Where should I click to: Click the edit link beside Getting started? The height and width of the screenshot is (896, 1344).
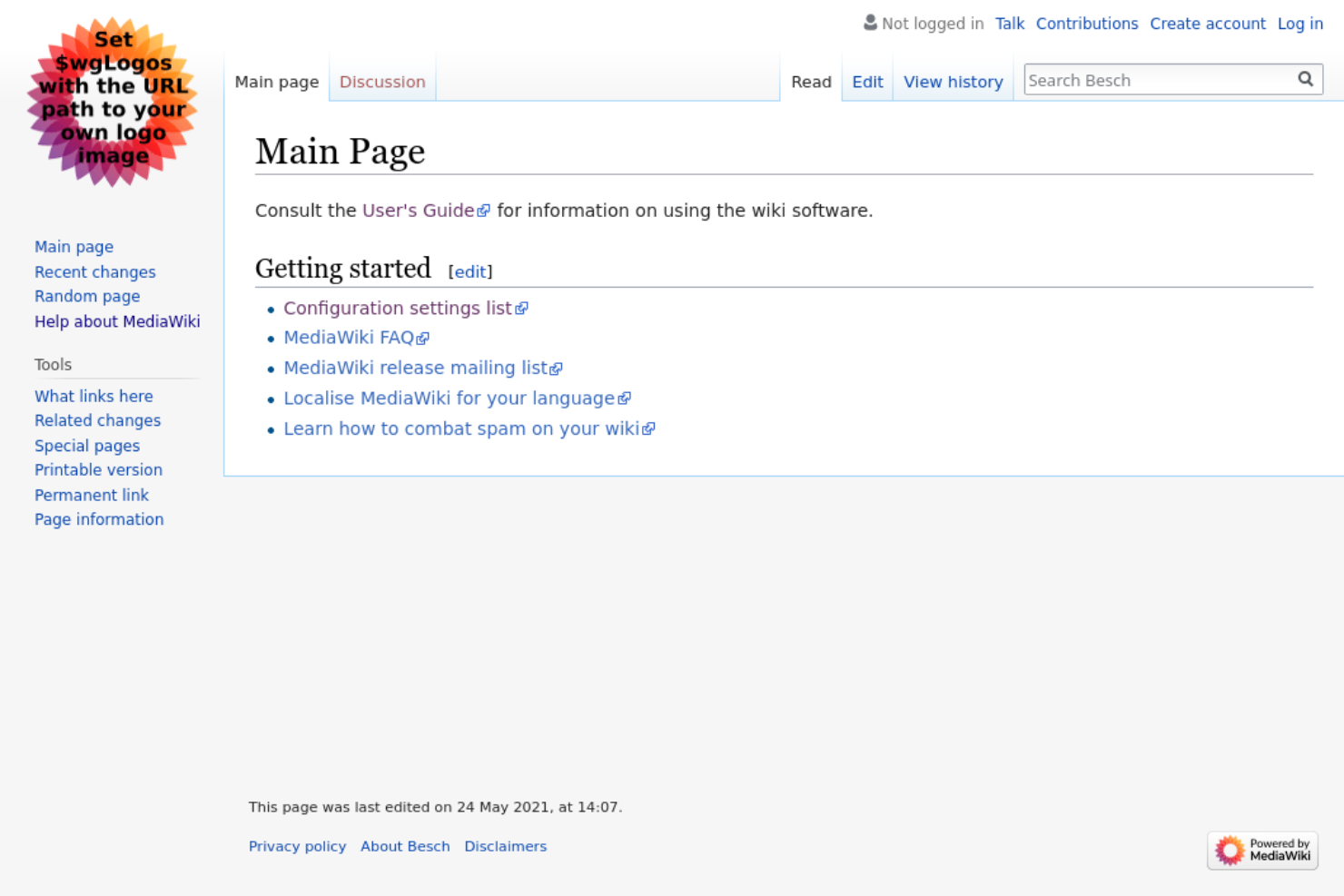(469, 271)
